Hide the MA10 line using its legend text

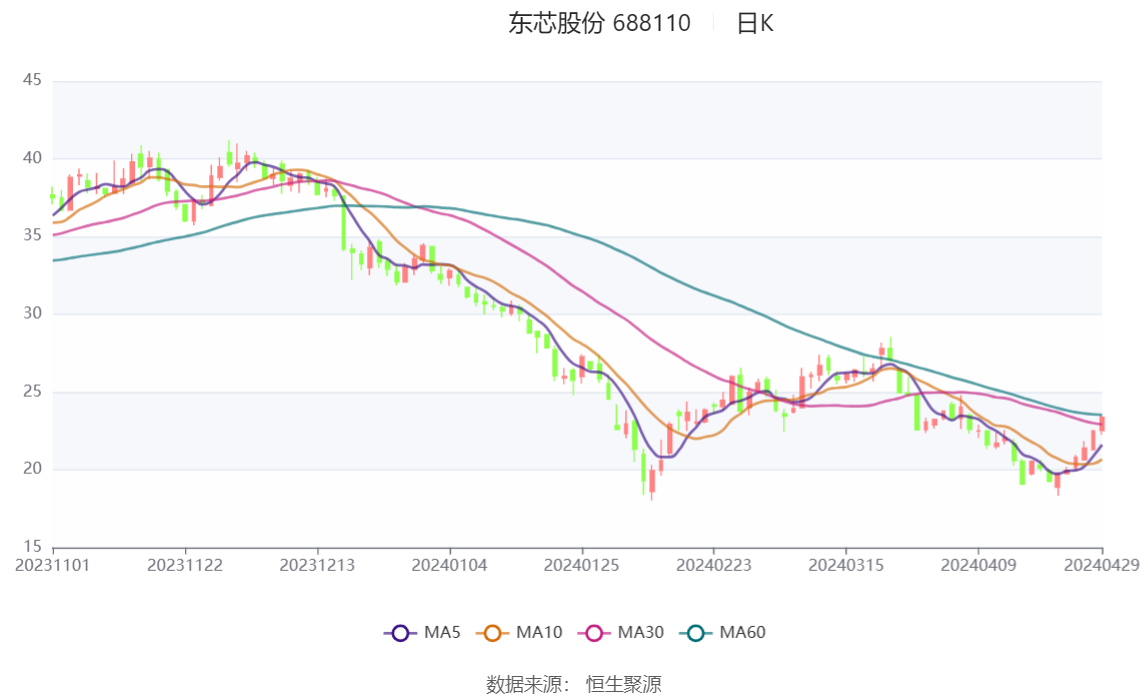(x=539, y=633)
